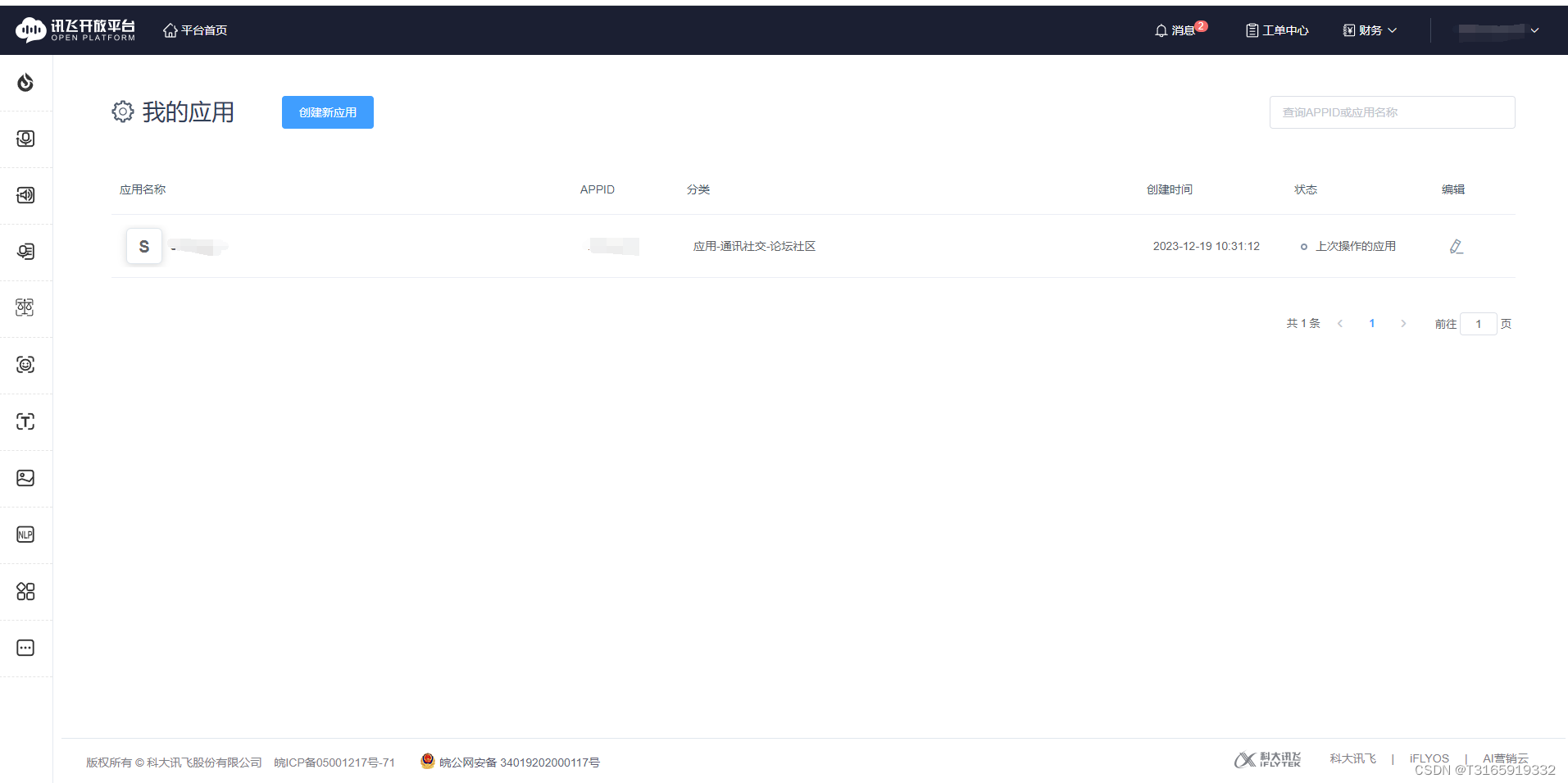Viewport: 1568px width, 783px height.
Task: Click previous page arrow in pagination
Action: pyautogui.click(x=1340, y=324)
